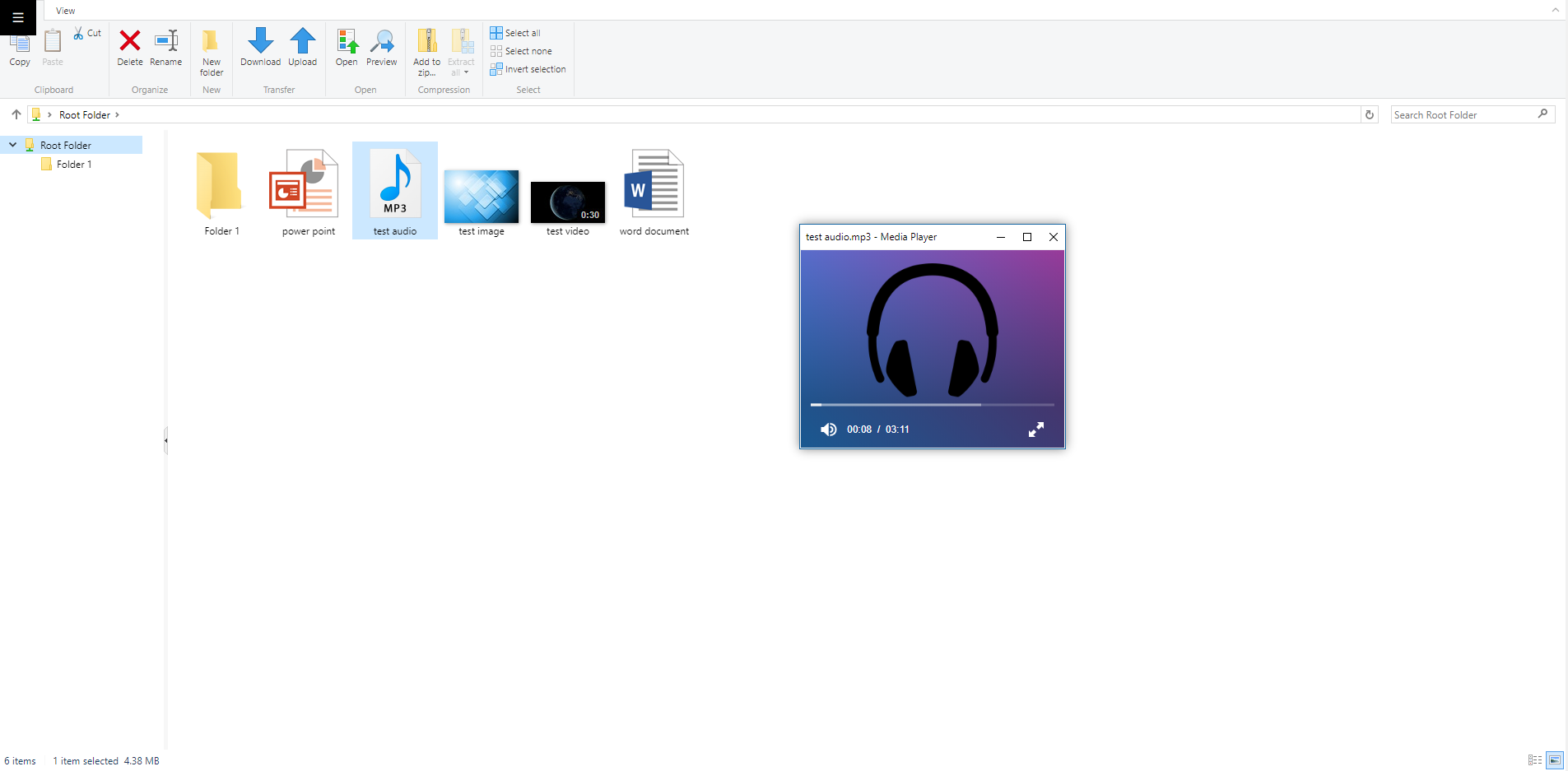
Task: Maximize the Media Player window
Action: point(1027,237)
